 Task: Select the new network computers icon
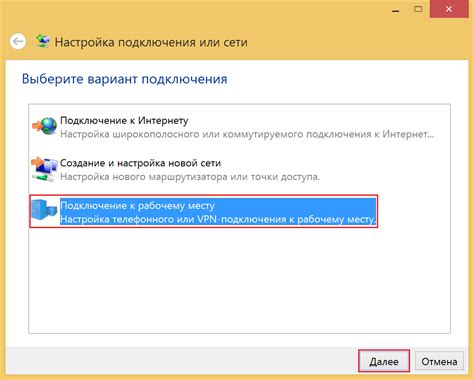click(x=44, y=169)
